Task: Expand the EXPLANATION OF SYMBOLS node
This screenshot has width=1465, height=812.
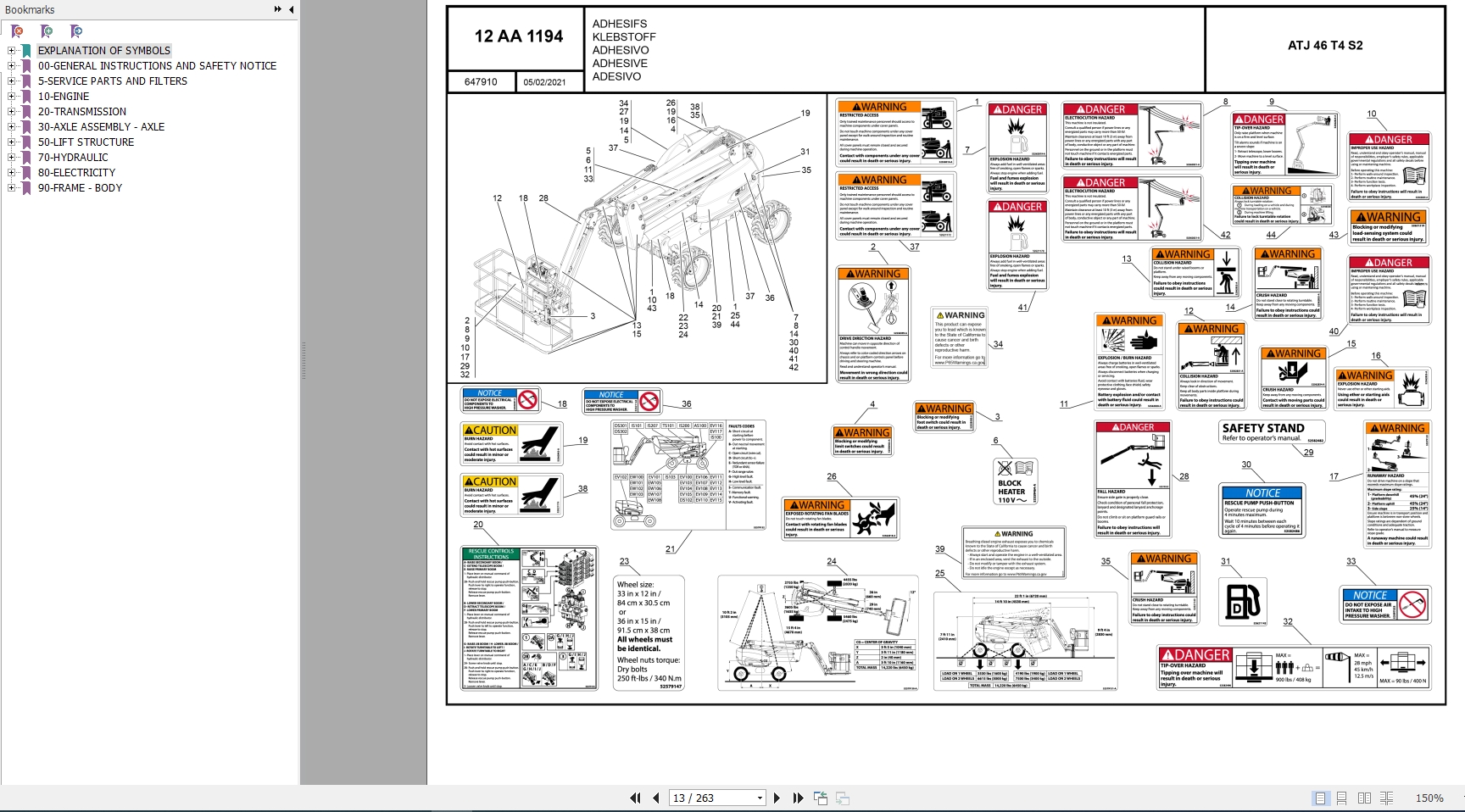Action: 12,51
